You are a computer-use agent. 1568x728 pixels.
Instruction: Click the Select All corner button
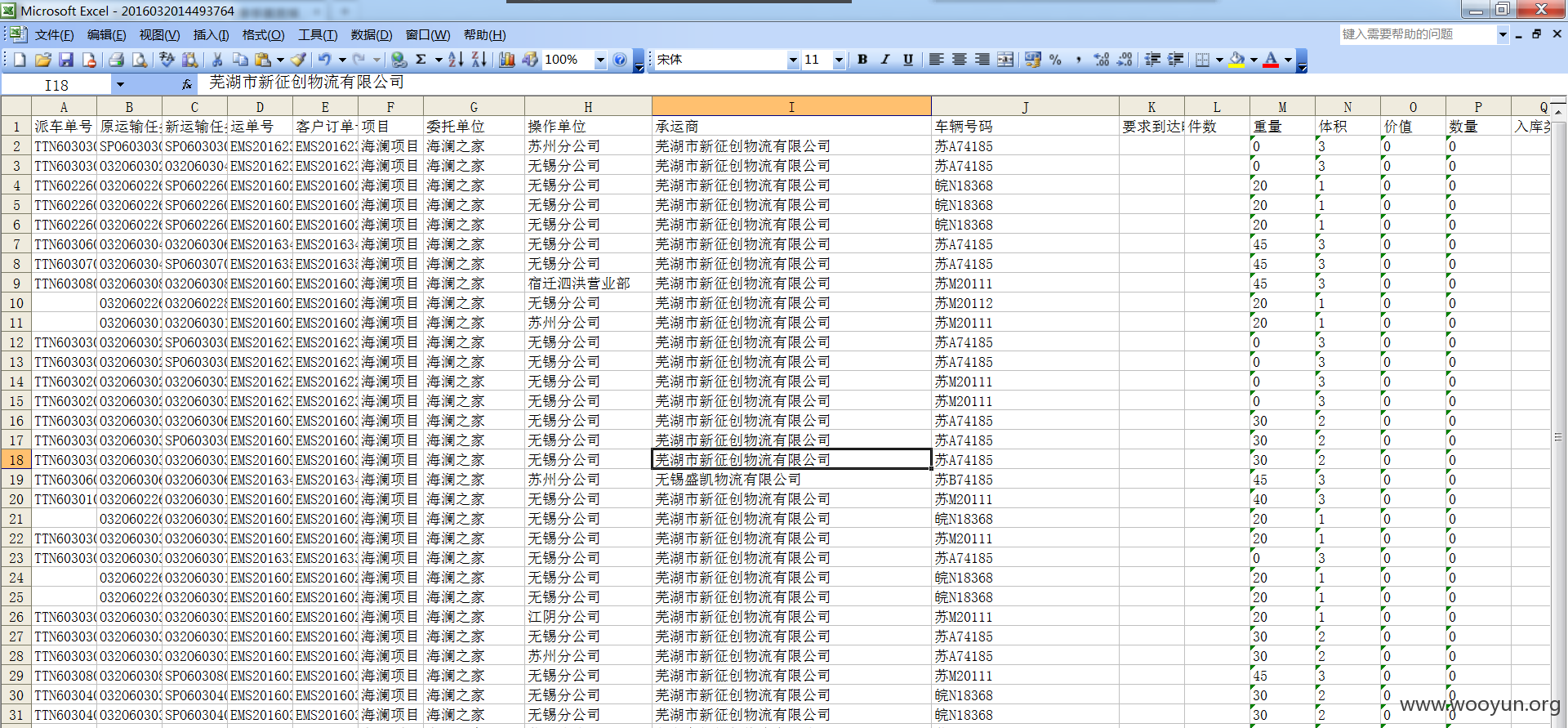16,106
